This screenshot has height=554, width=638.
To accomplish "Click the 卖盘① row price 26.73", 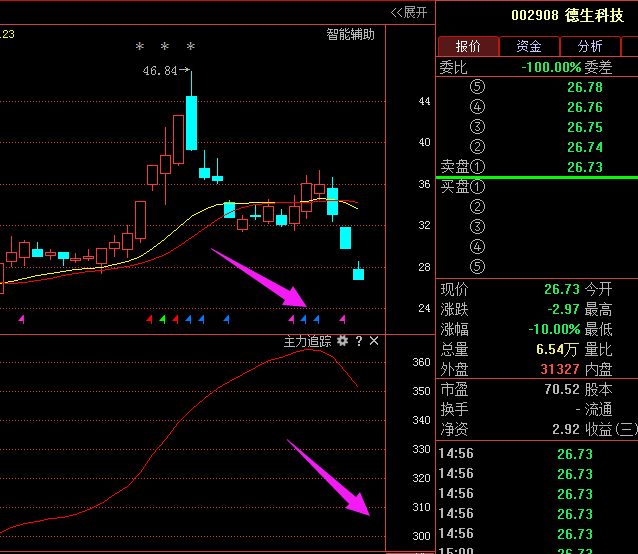I will (x=584, y=167).
